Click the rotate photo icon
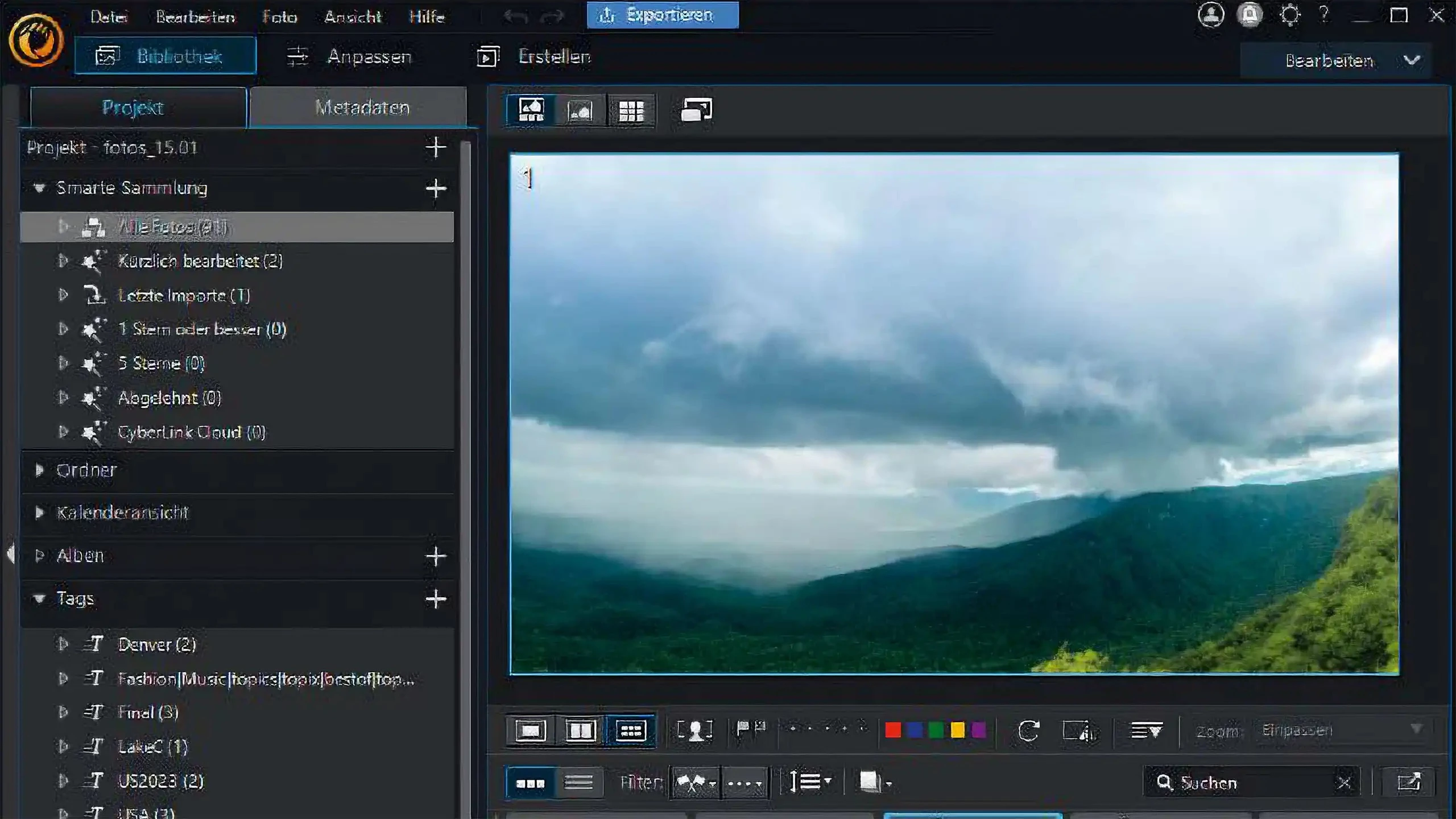Screen dimensions: 1456x819 [1028, 730]
